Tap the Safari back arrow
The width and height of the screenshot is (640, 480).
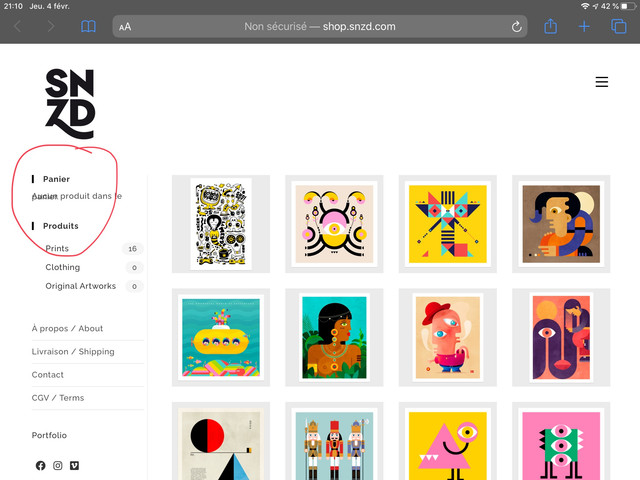coord(18,27)
